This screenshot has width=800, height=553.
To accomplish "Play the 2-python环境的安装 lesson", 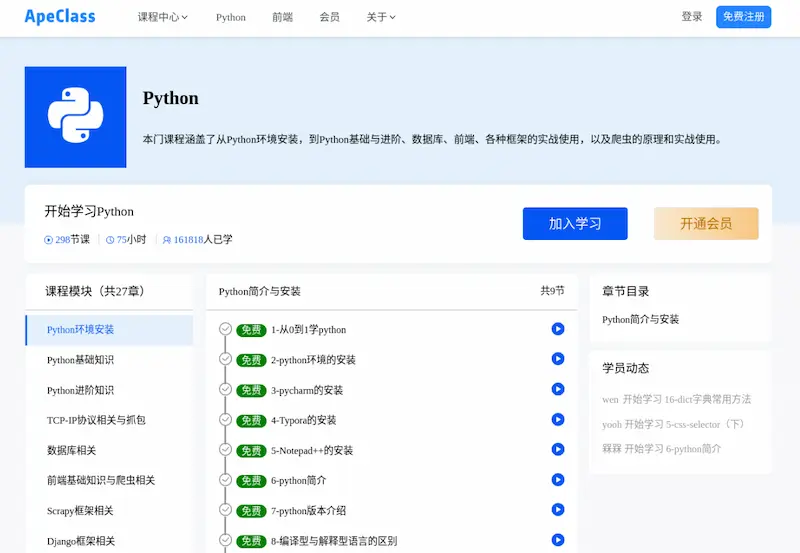I will [558, 359].
